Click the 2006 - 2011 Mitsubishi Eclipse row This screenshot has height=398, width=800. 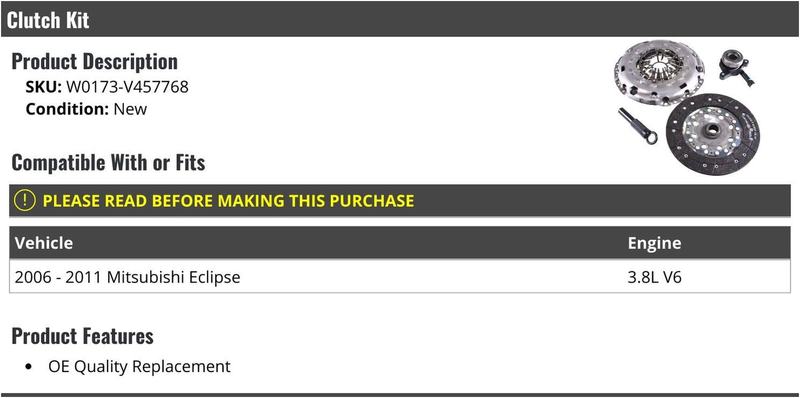(x=400, y=277)
